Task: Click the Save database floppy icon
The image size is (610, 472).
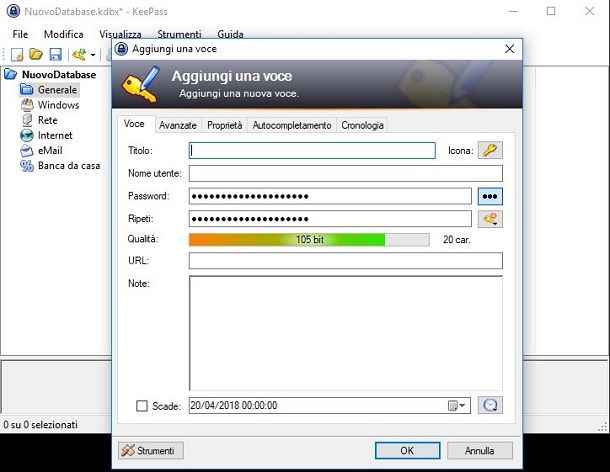Action: (x=55, y=54)
